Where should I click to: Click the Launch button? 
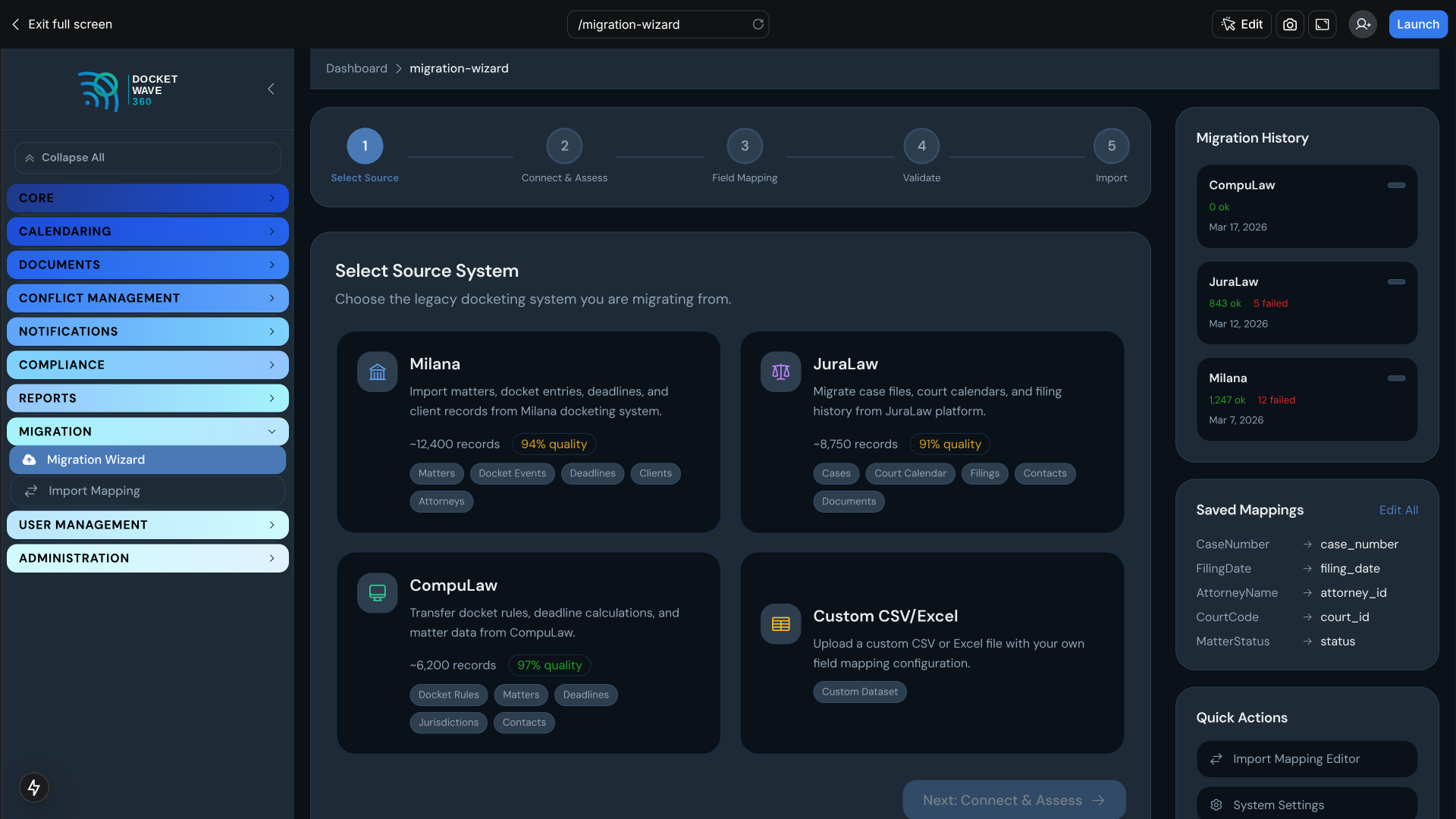point(1417,24)
